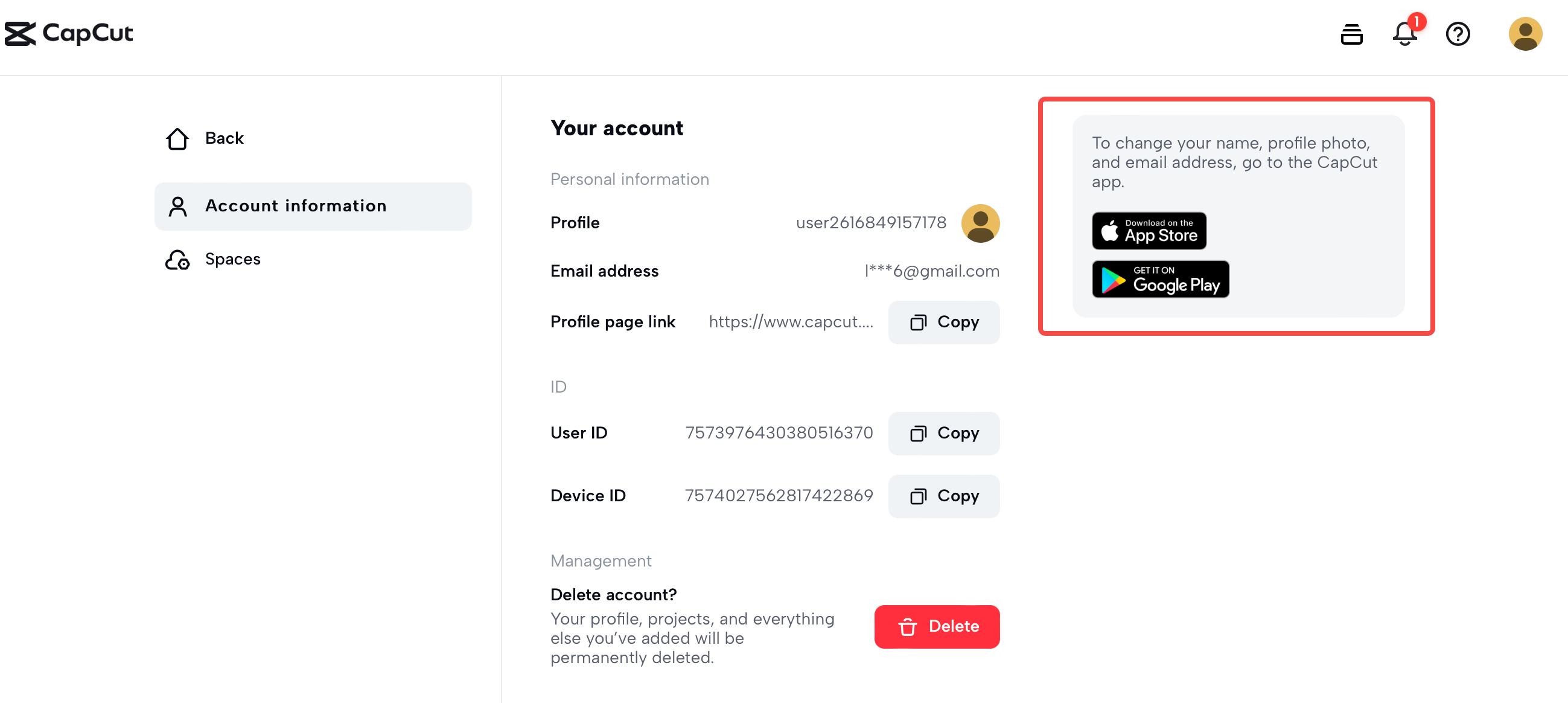Open the help question mark

tap(1458, 34)
